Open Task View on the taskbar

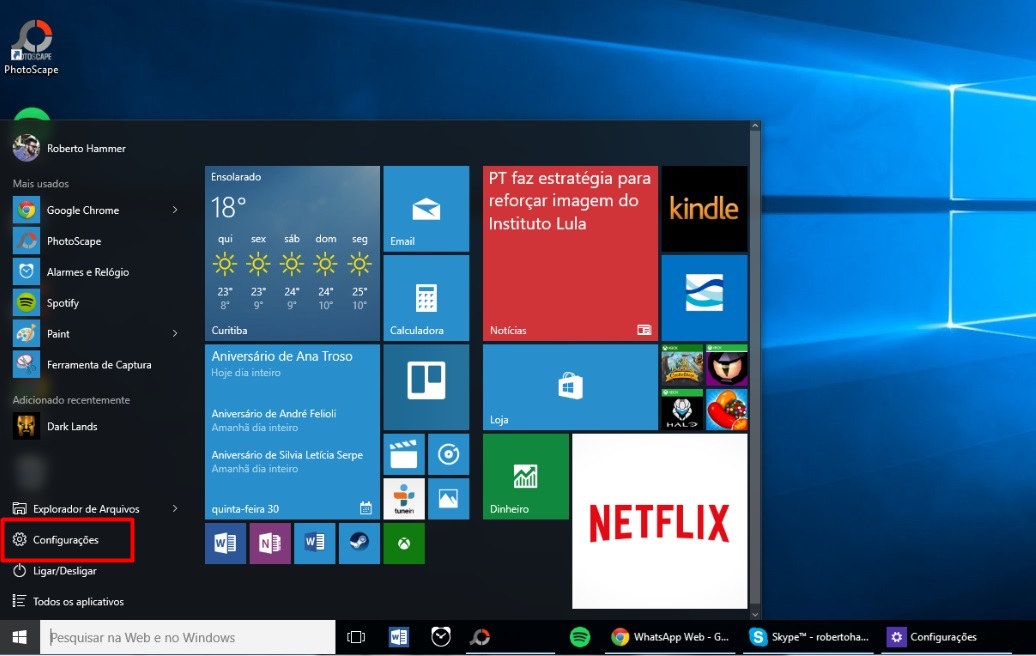coord(356,638)
